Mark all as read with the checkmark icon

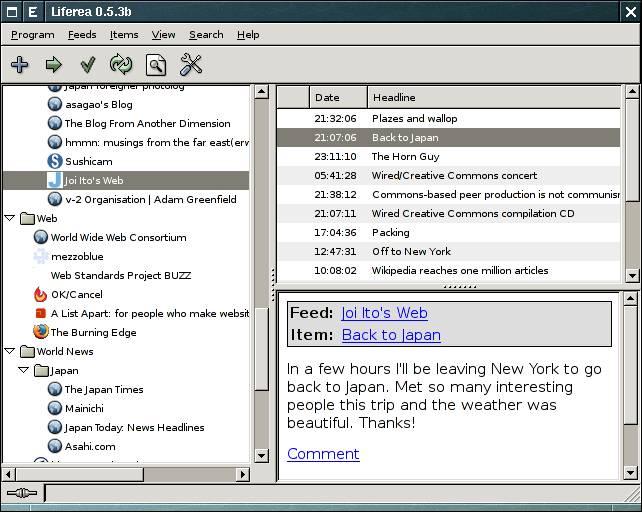point(88,65)
